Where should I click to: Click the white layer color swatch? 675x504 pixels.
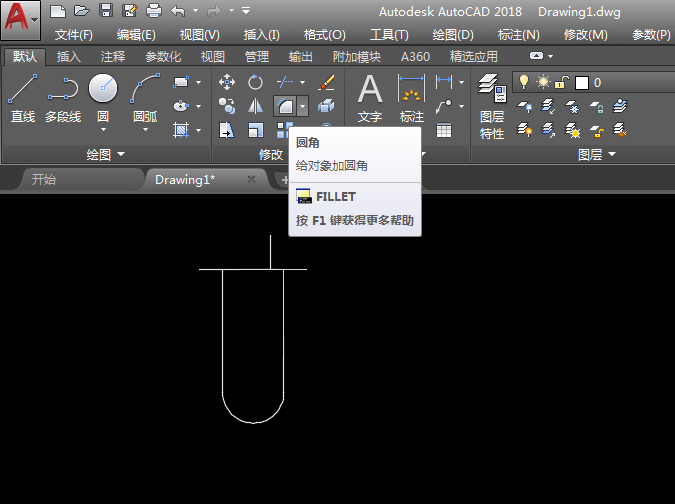click(x=582, y=83)
